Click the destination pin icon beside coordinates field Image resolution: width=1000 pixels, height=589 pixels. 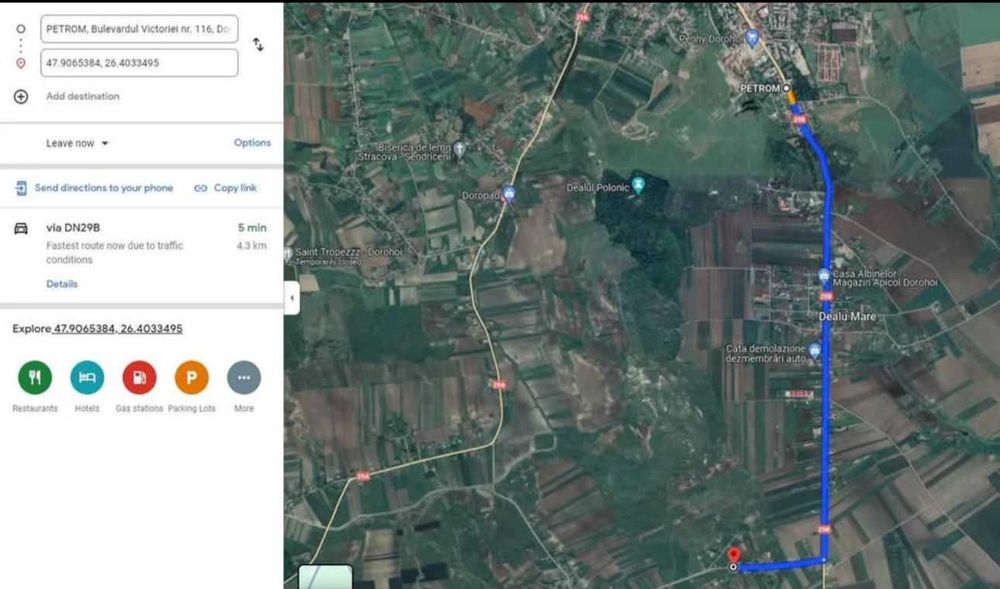pyautogui.click(x=20, y=63)
